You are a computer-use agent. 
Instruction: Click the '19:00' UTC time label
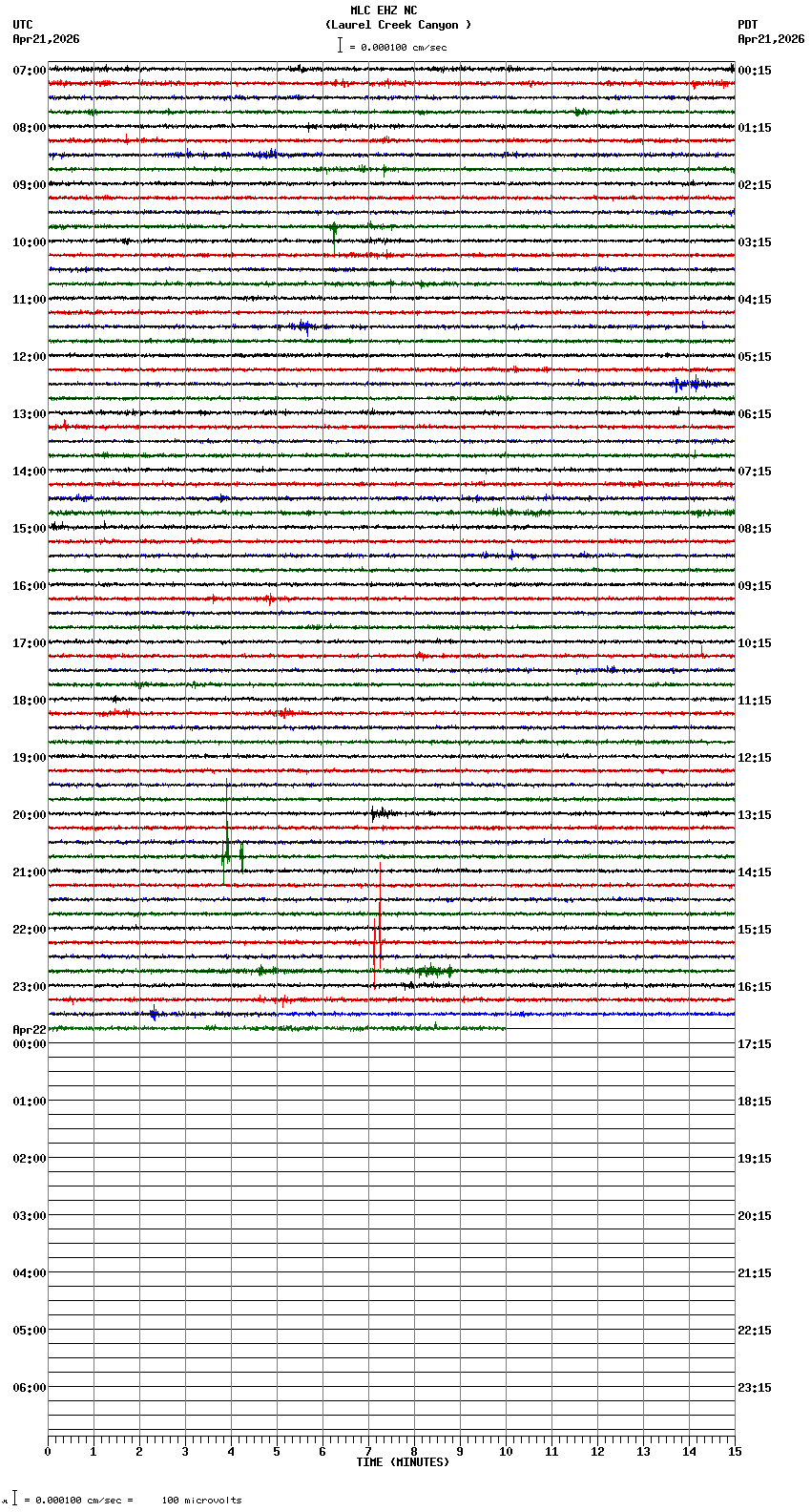29,758
